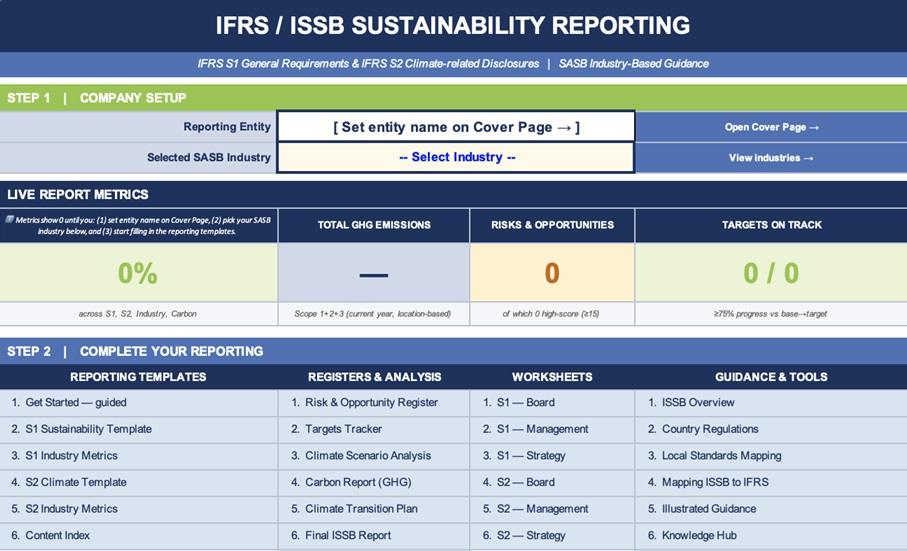The width and height of the screenshot is (907, 551).
Task: Open S1 — Management worksheet
Action: coord(552,429)
